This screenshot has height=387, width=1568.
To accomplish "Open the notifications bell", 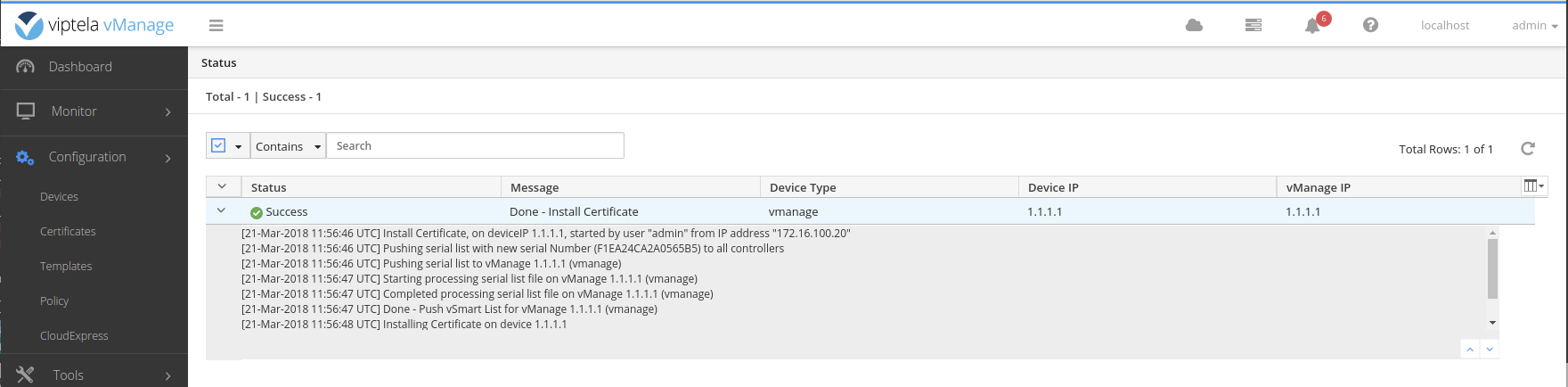I will (x=1312, y=26).
